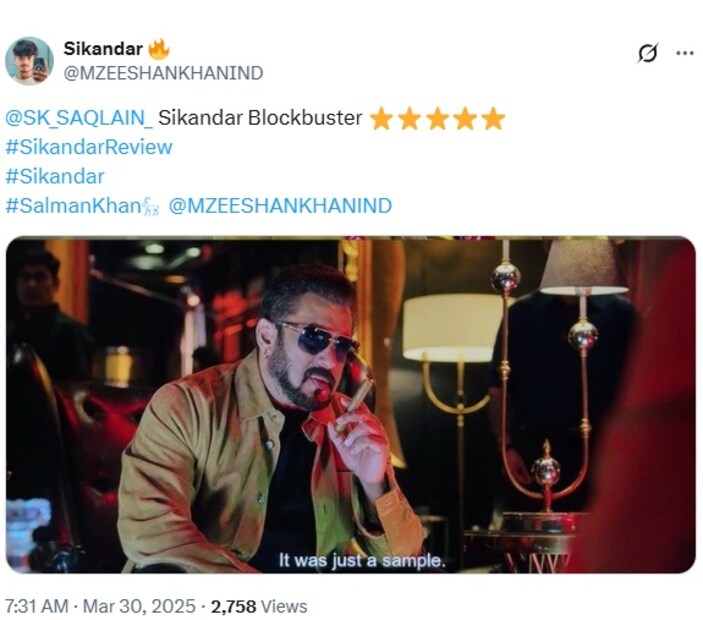Open the @SK_SAQLAIN_ mention
The height and width of the screenshot is (620, 703).
[79, 118]
